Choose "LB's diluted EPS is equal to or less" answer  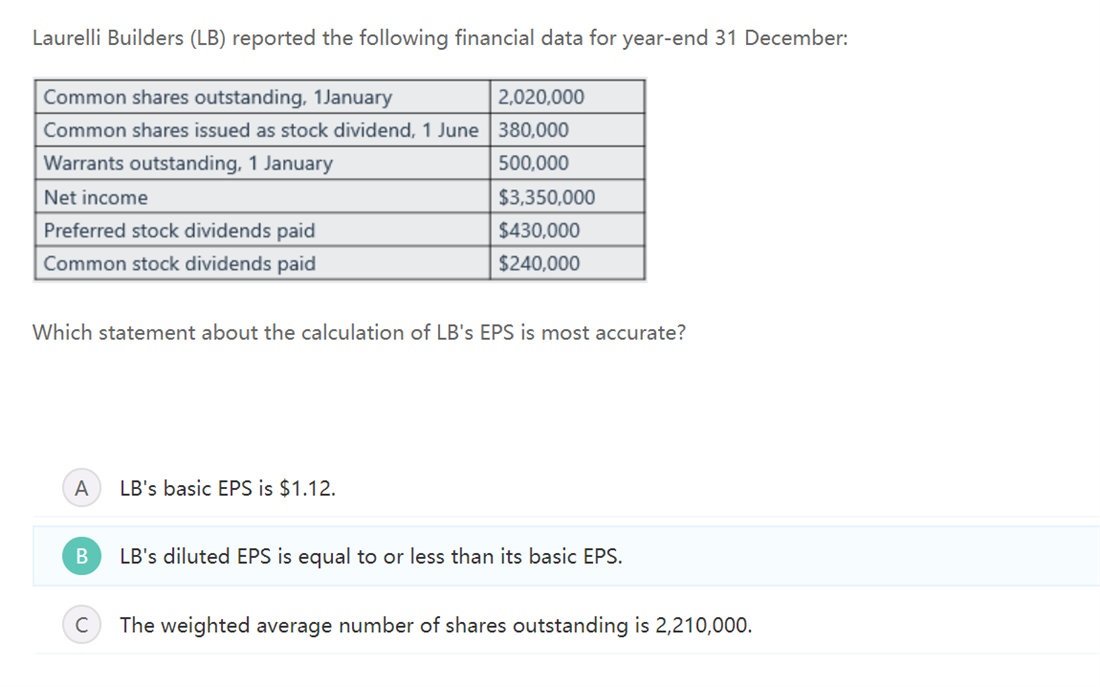(x=370, y=556)
